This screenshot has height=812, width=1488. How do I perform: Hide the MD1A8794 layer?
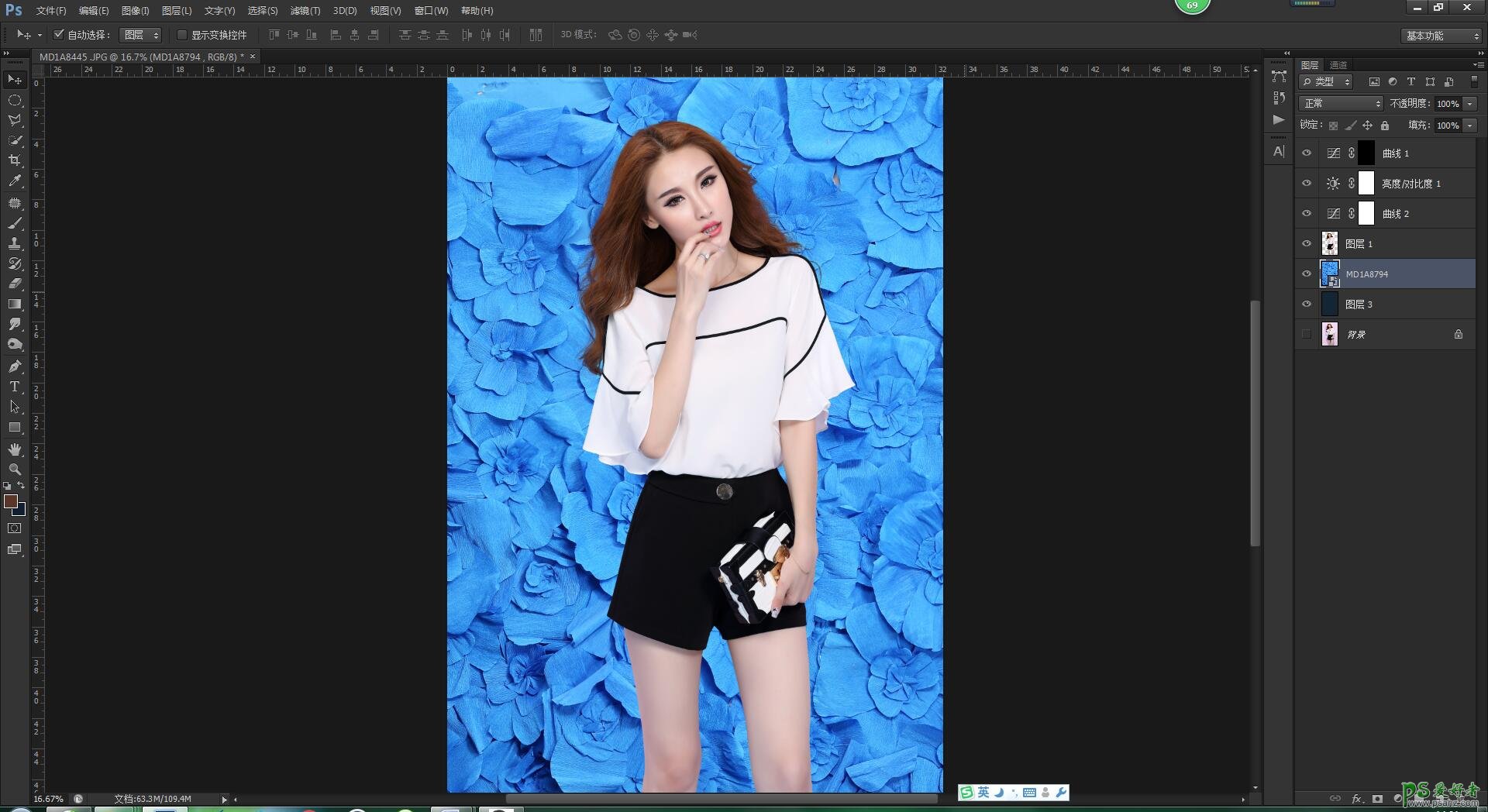(1307, 274)
